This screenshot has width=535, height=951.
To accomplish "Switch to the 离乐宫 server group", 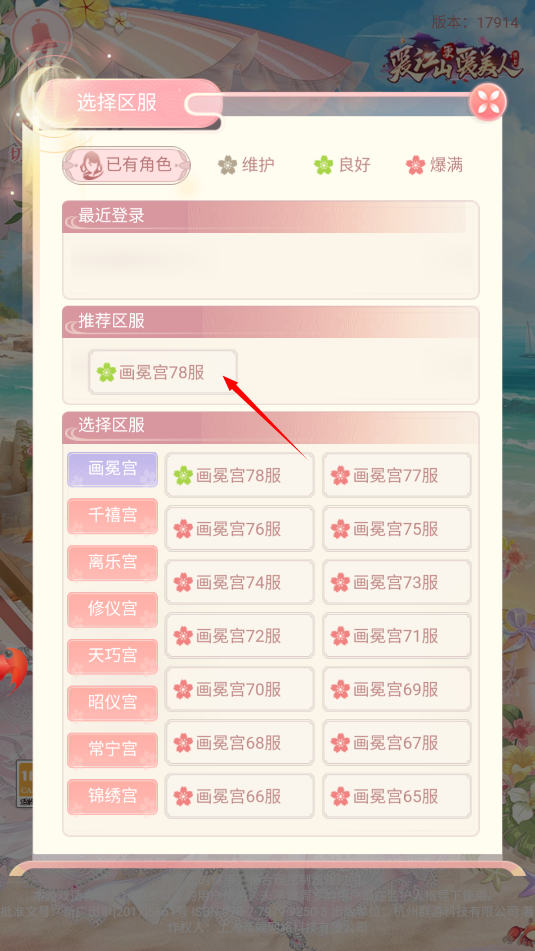I will (x=112, y=562).
